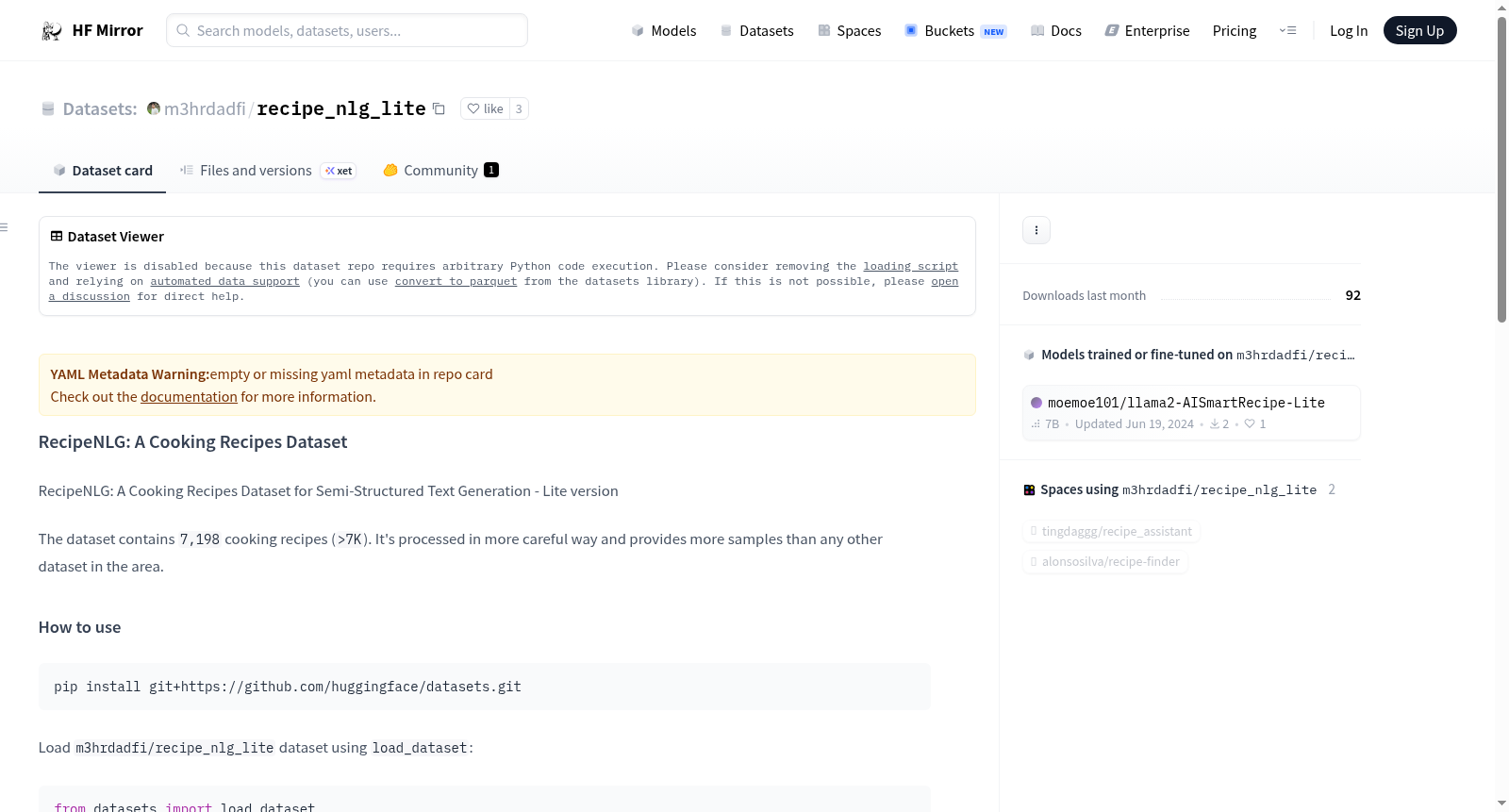Switch to Files and versions tab
Viewport: 1509px width, 812px height.
click(x=267, y=171)
